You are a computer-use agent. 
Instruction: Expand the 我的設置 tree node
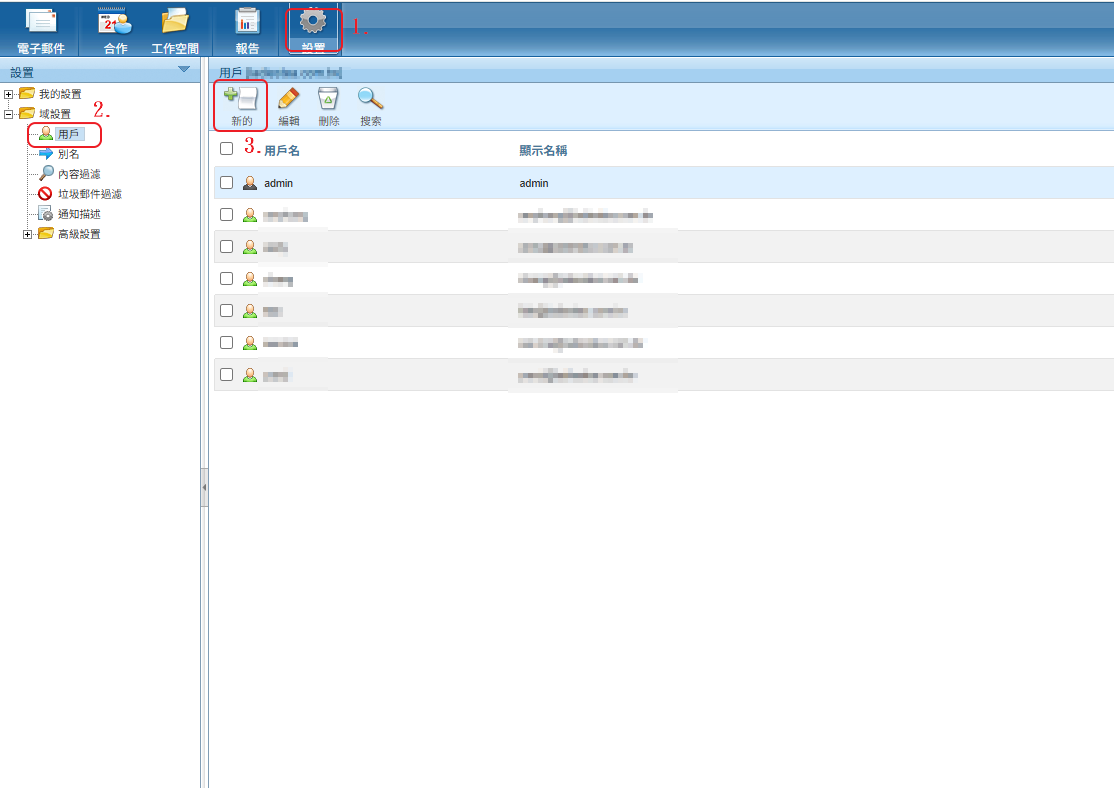pyautogui.click(x=9, y=94)
